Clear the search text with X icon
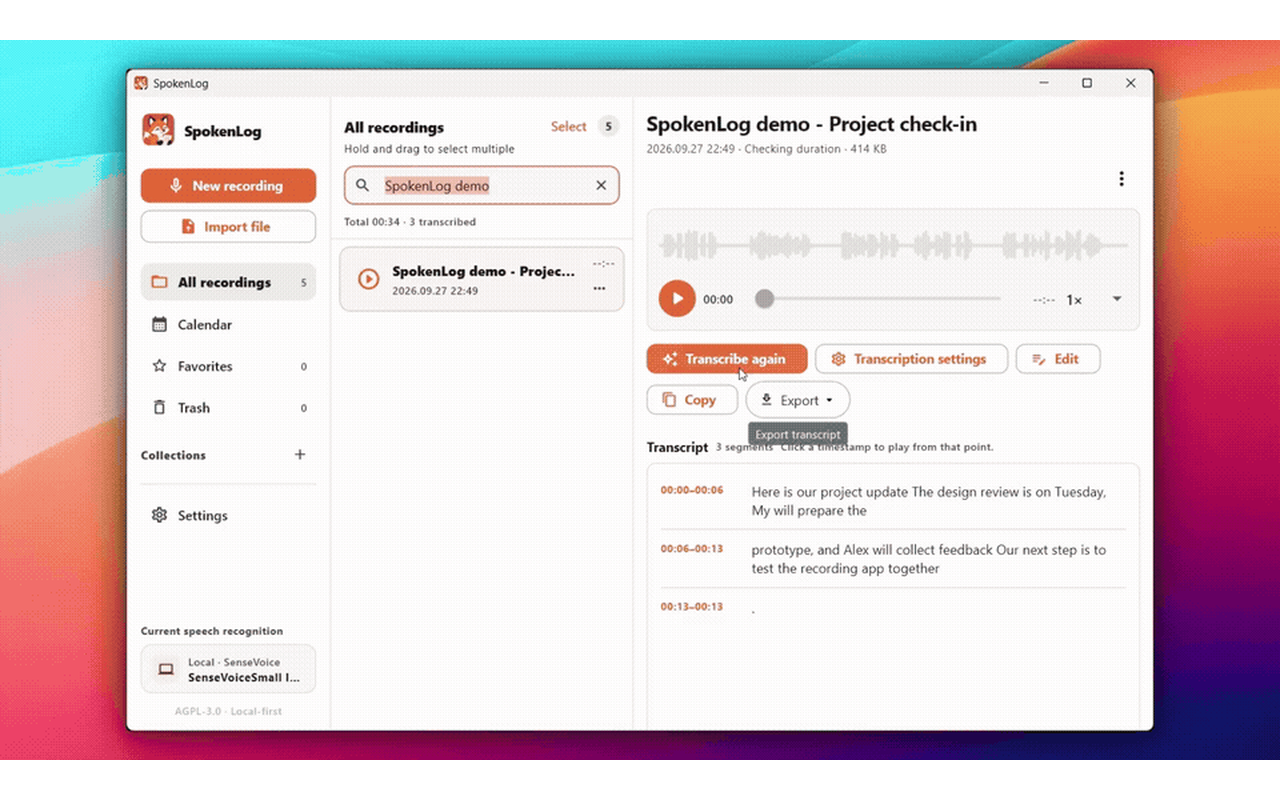Viewport: 1280px width, 800px height. coord(601,185)
